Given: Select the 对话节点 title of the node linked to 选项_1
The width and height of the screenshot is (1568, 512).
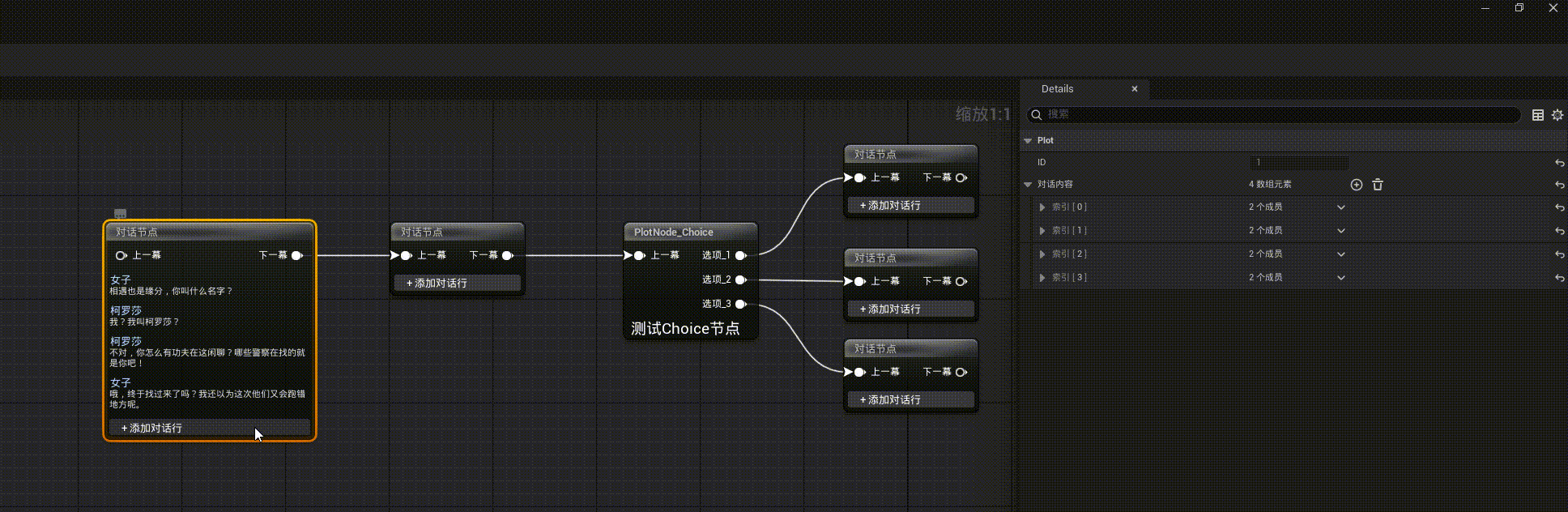Looking at the screenshot, I should tap(876, 154).
